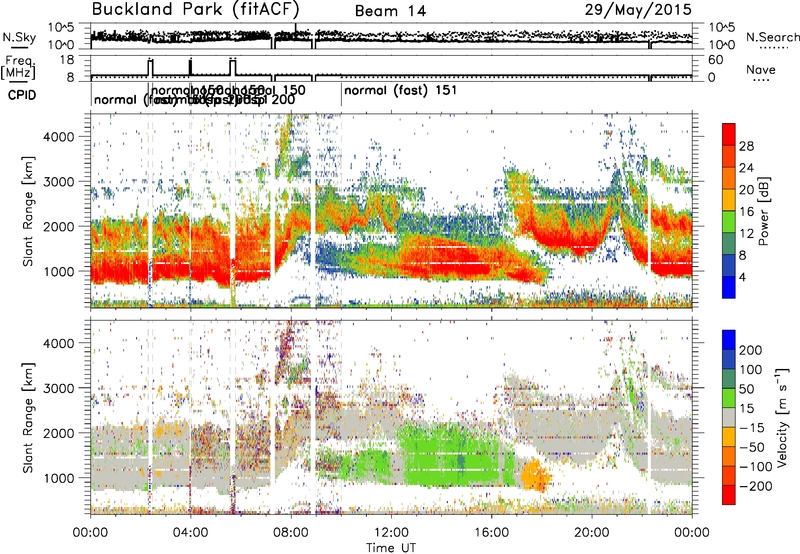Click the '4' label on the Power color bar

pos(743,278)
